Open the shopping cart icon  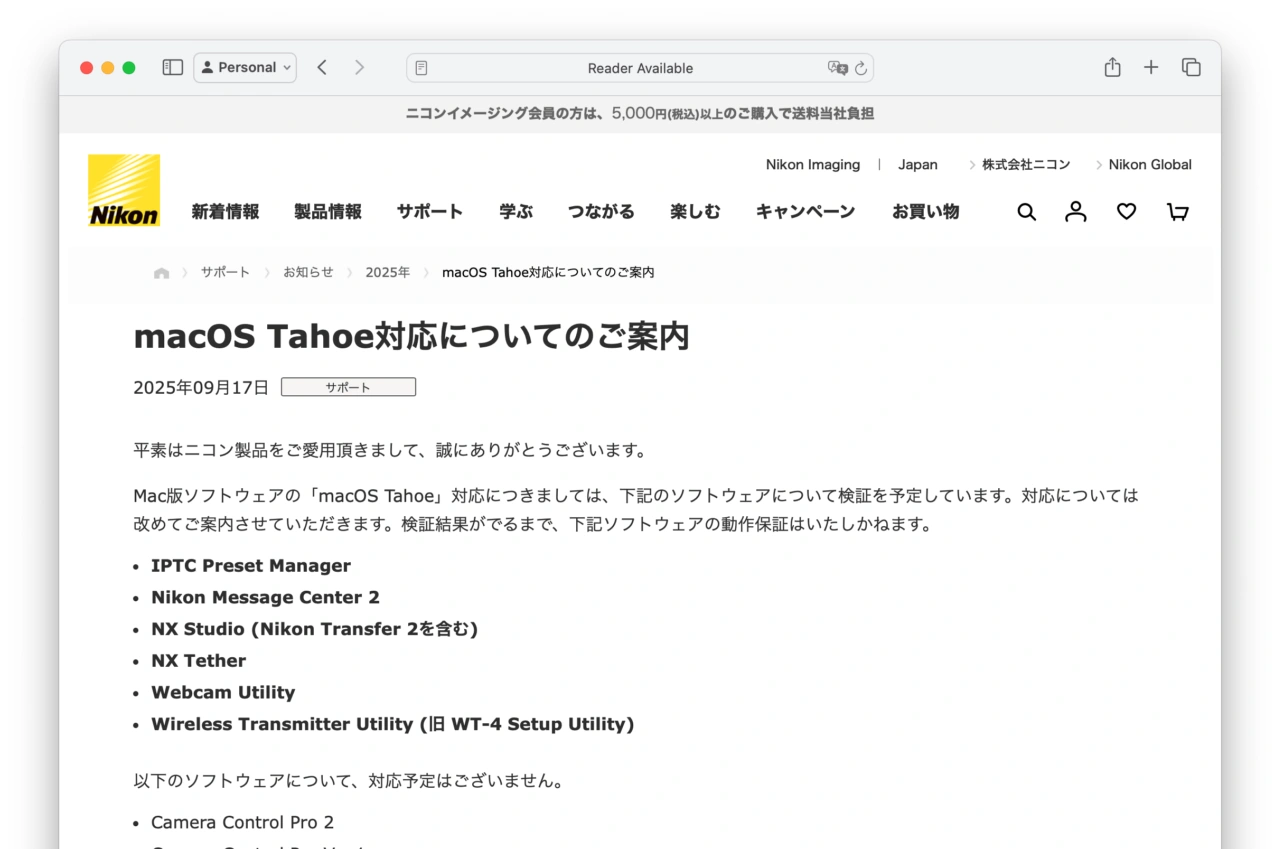(x=1177, y=212)
